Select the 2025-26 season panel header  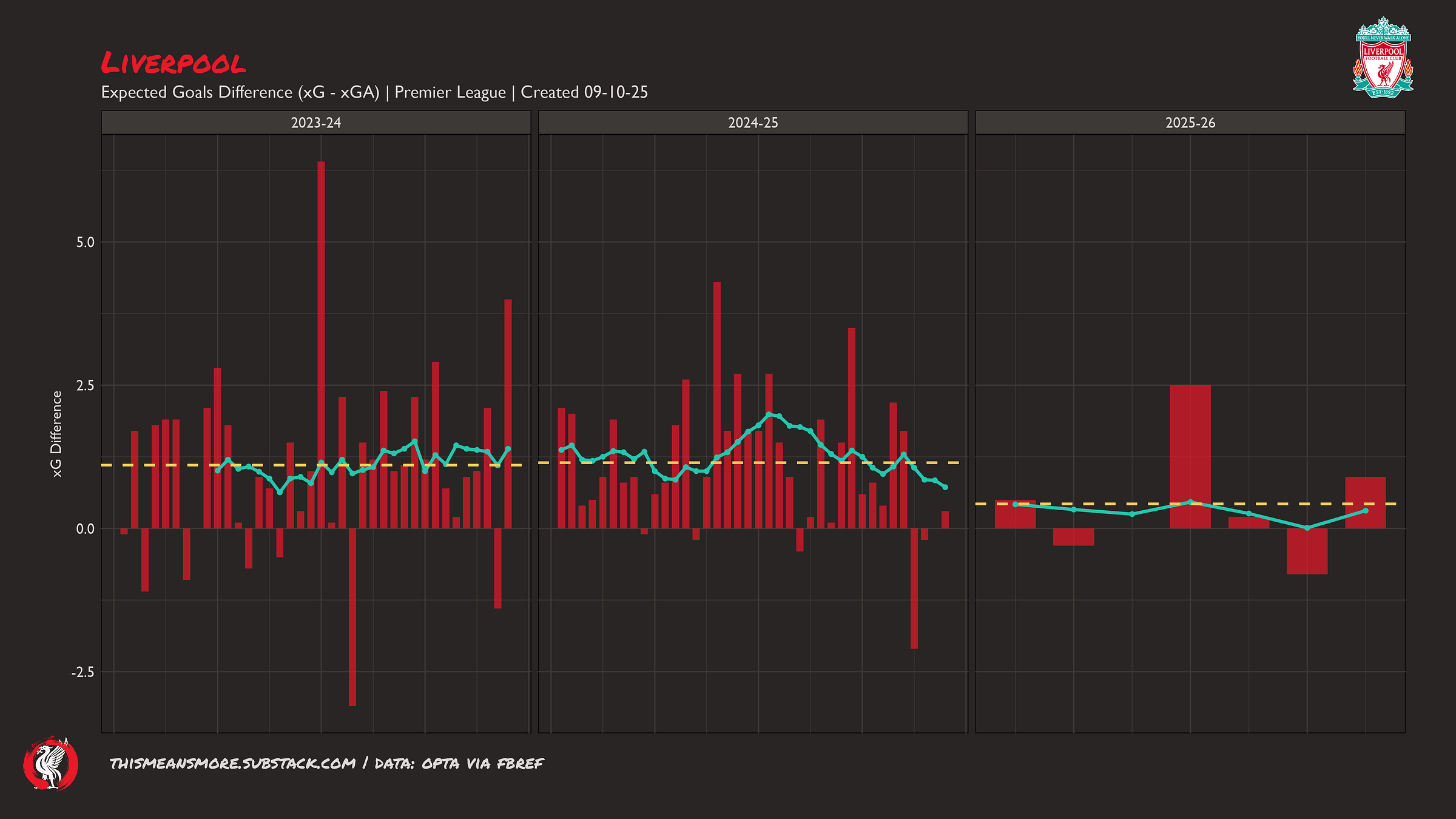tap(1190, 123)
